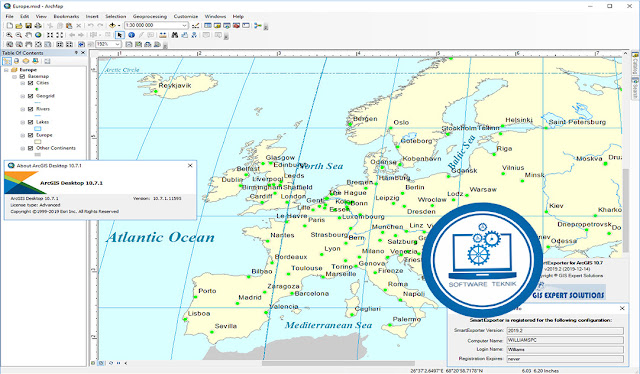Select the Pan hand tool
The height and width of the screenshot is (374, 640).
pos(28,35)
